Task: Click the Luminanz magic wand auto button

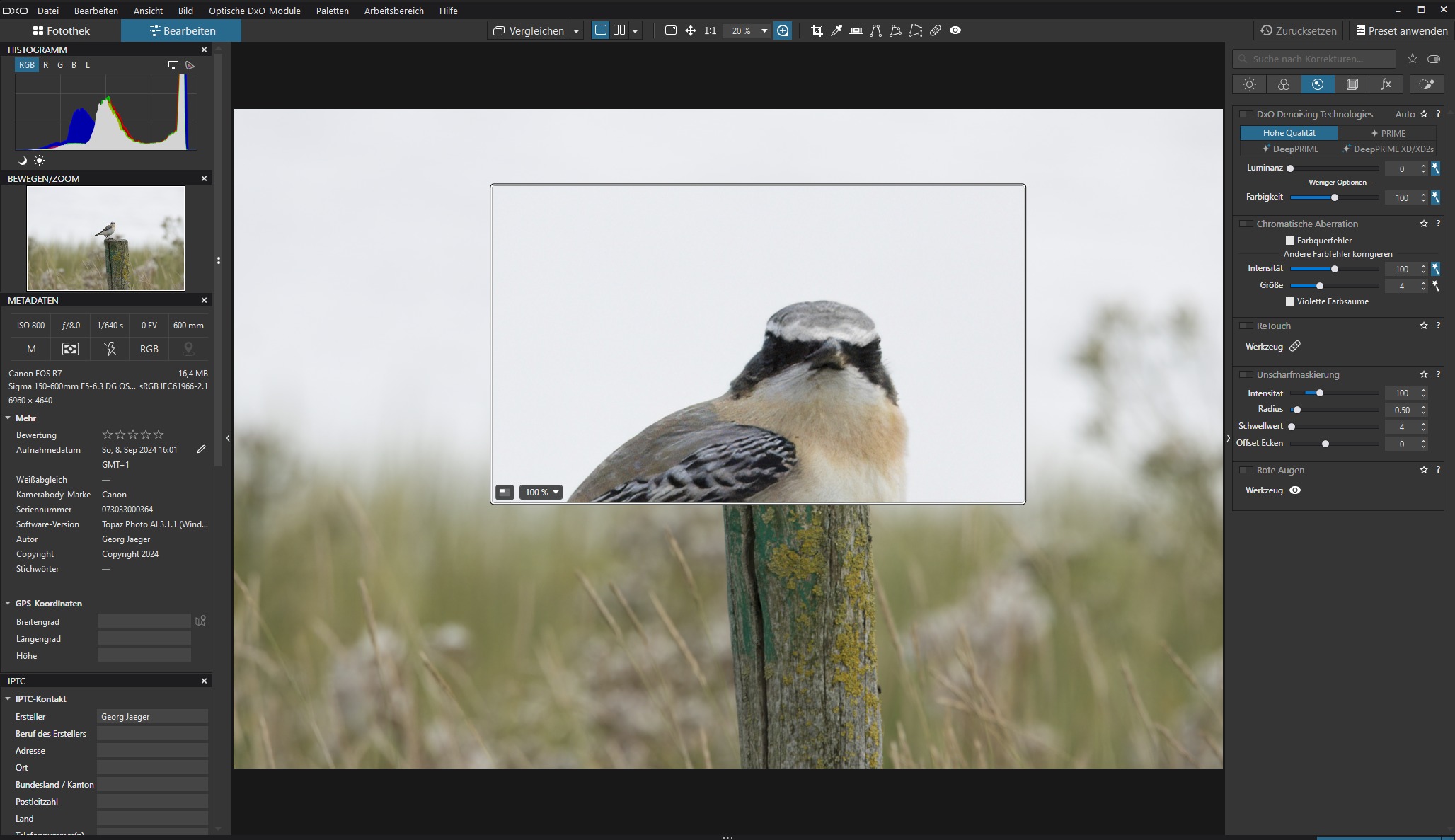Action: (x=1436, y=168)
